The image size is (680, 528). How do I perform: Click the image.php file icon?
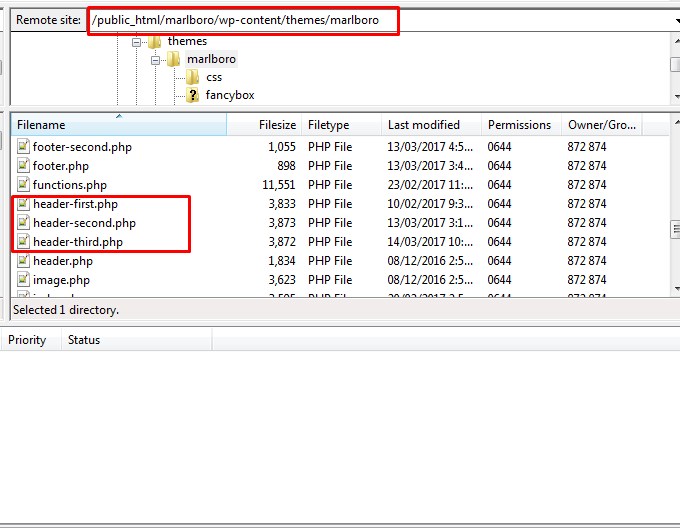[x=23, y=280]
